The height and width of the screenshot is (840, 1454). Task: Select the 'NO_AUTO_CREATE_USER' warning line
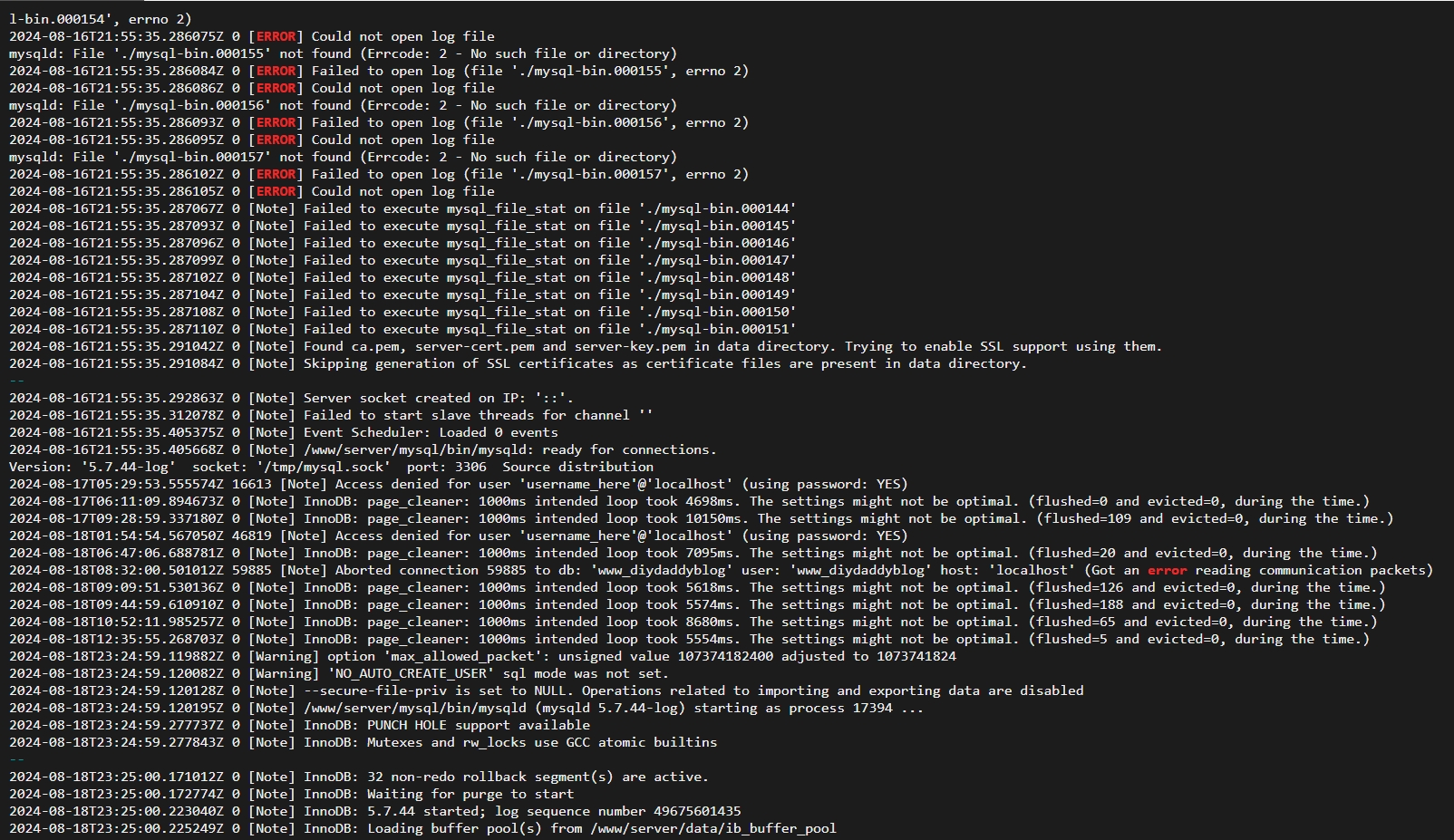point(339,673)
